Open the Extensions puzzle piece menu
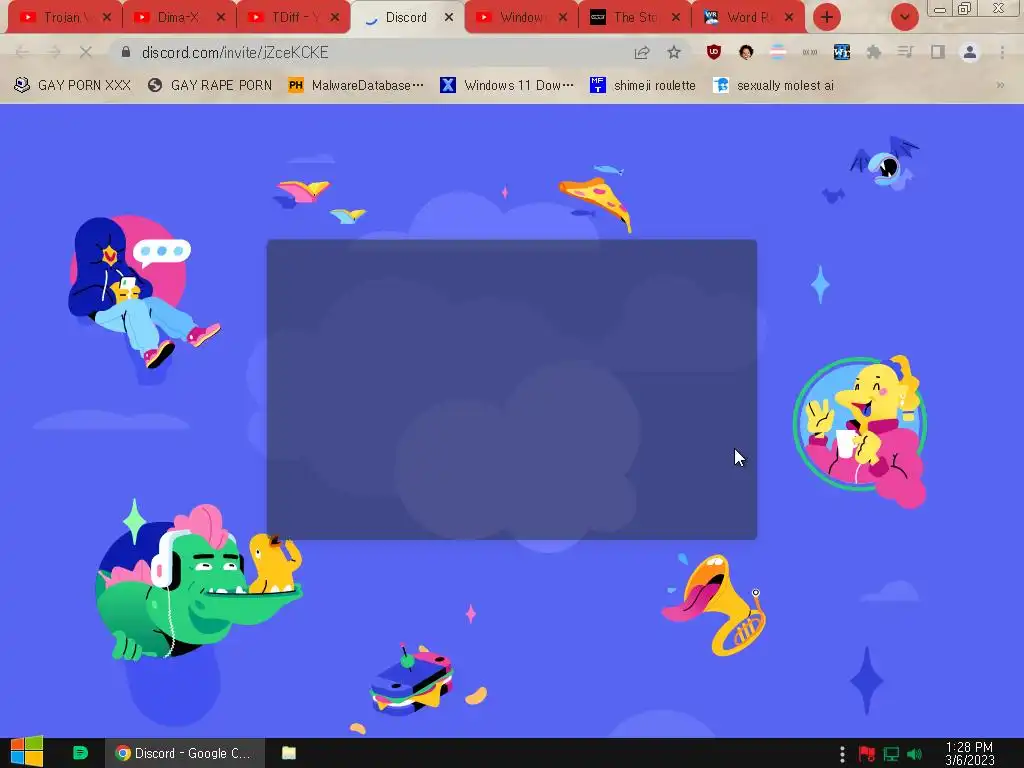Screen dimensions: 1024x768 pos(874,52)
